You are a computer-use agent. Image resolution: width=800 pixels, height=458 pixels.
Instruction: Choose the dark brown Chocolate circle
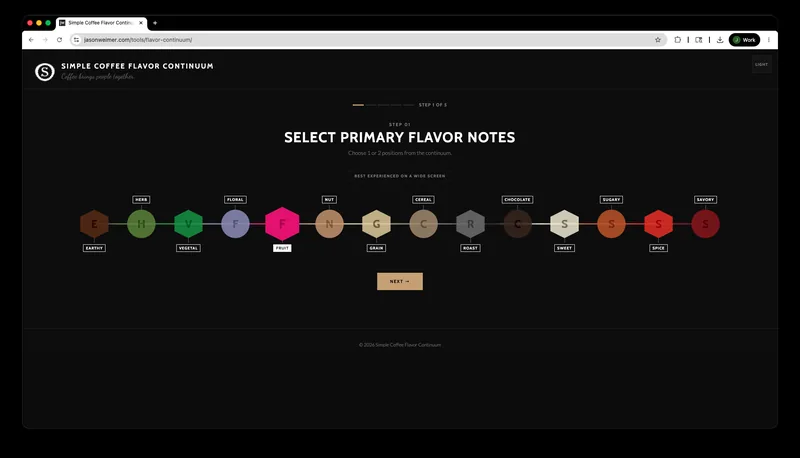517,224
